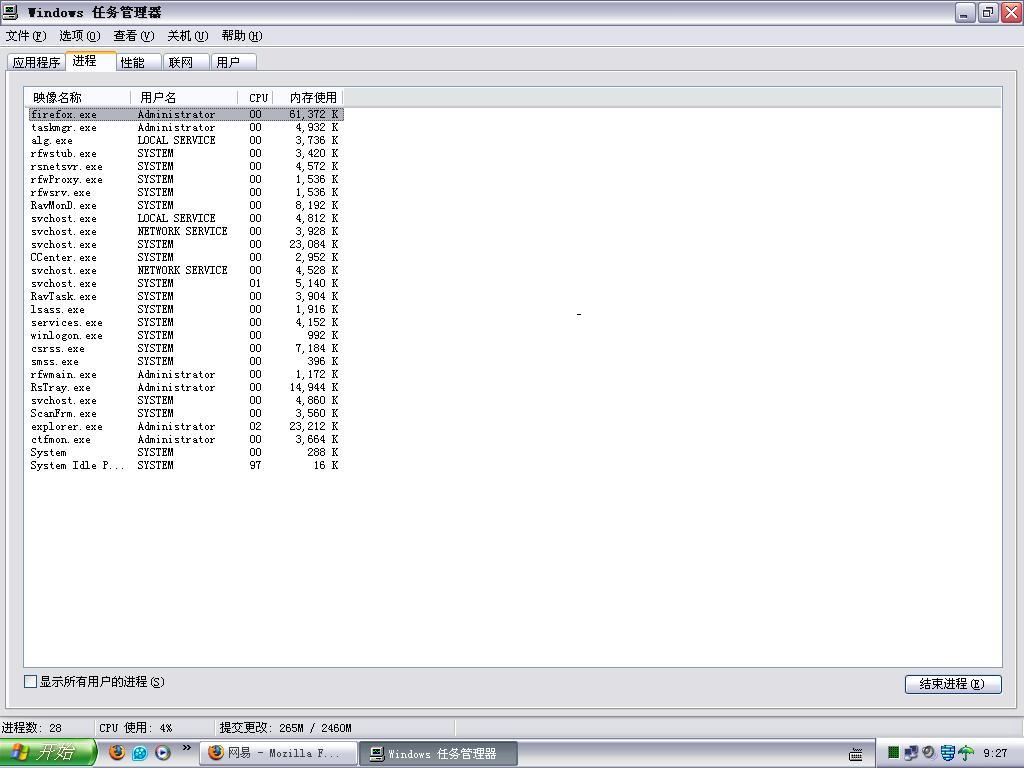This screenshot has height=768, width=1024.
Task: Select RavMonD.exe process row
Action: pos(186,206)
